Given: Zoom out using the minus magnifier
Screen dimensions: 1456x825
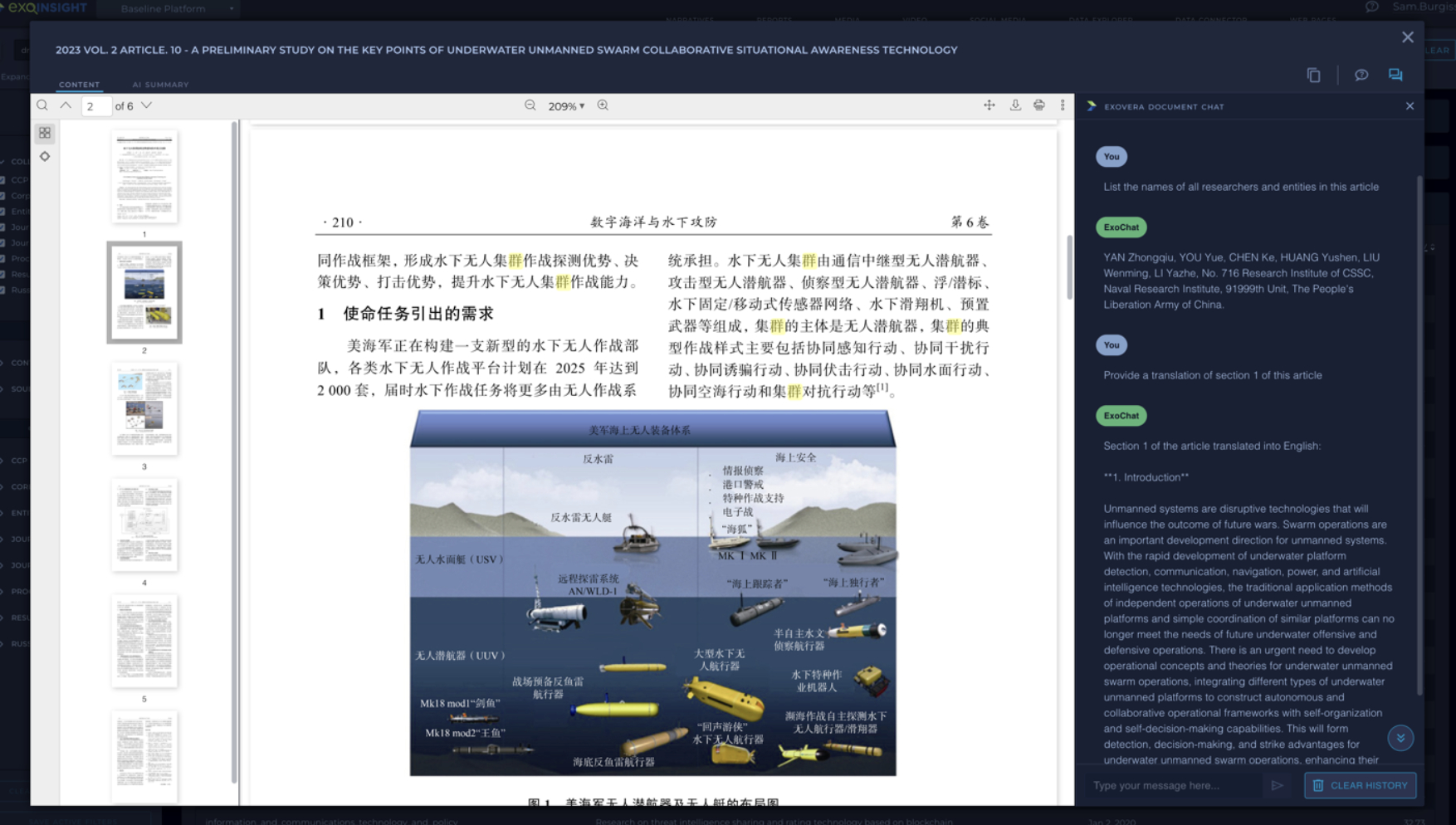Looking at the screenshot, I should (x=530, y=105).
